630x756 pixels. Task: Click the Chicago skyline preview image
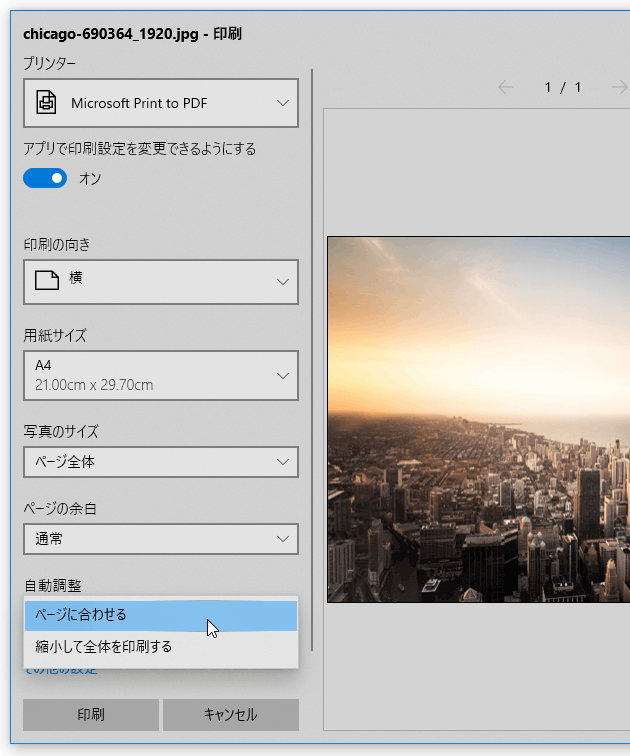[x=479, y=419]
